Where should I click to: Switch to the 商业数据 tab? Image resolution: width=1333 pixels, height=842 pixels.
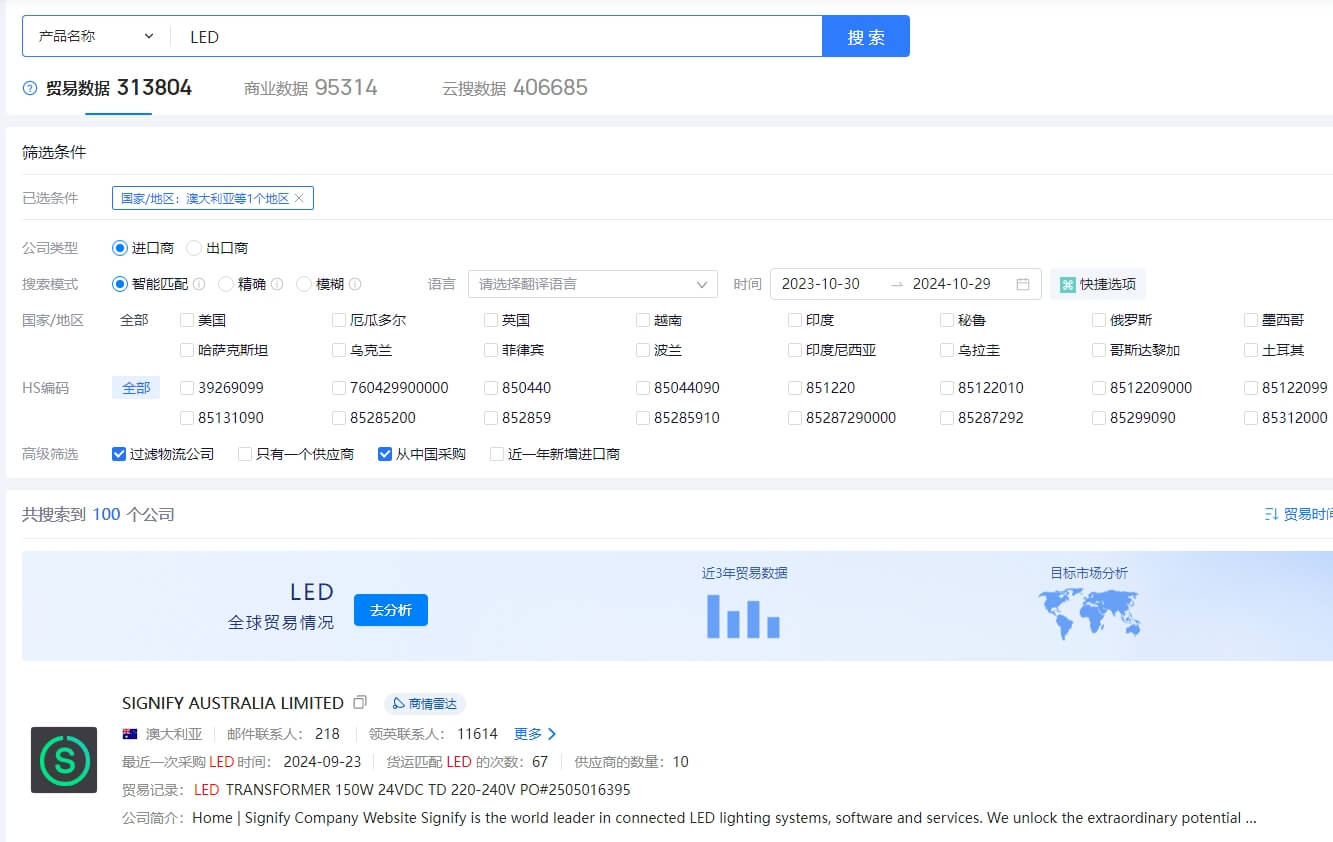pos(310,88)
